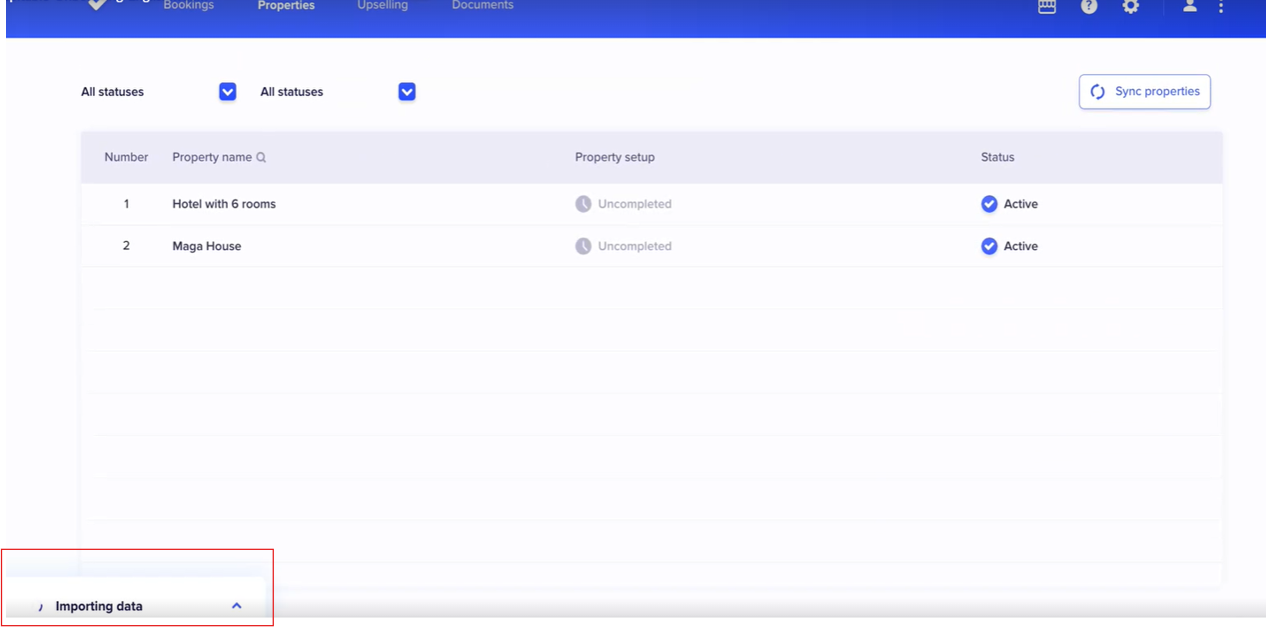Open the first All statuses dropdown
The width and height of the screenshot is (1266, 627).
pos(227,92)
